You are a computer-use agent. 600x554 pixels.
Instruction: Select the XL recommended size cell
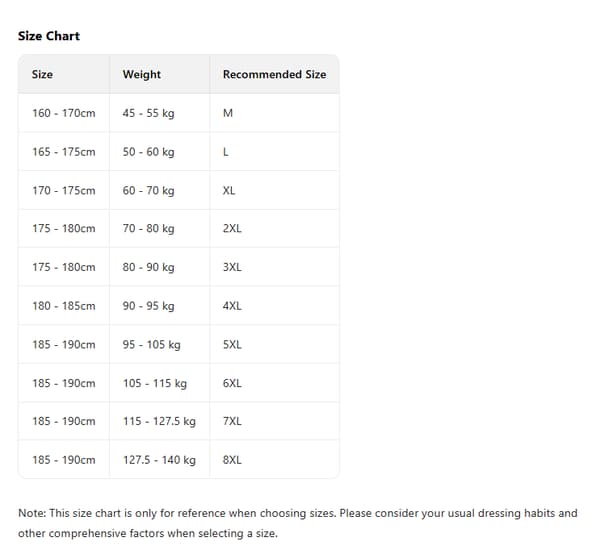coord(274,191)
